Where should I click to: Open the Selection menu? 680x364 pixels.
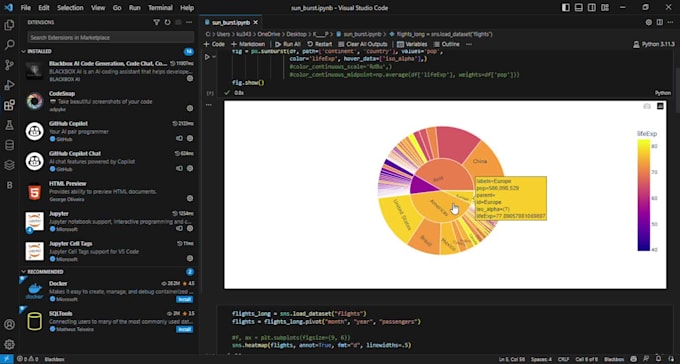70,8
